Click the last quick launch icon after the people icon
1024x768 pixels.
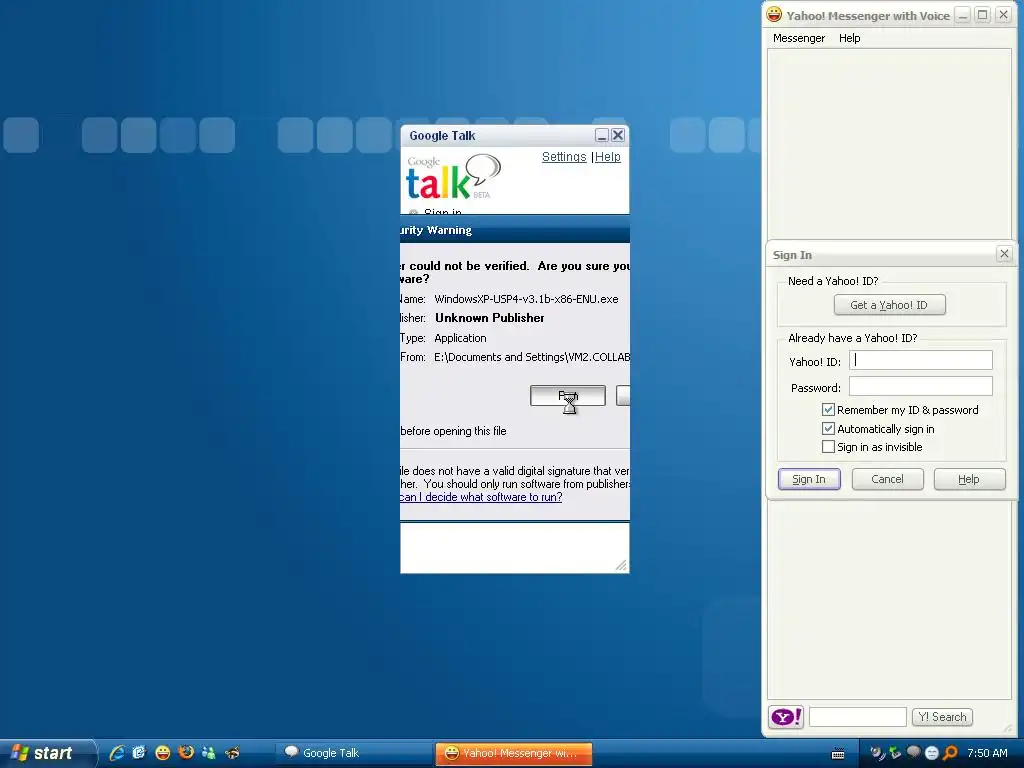tap(232, 752)
